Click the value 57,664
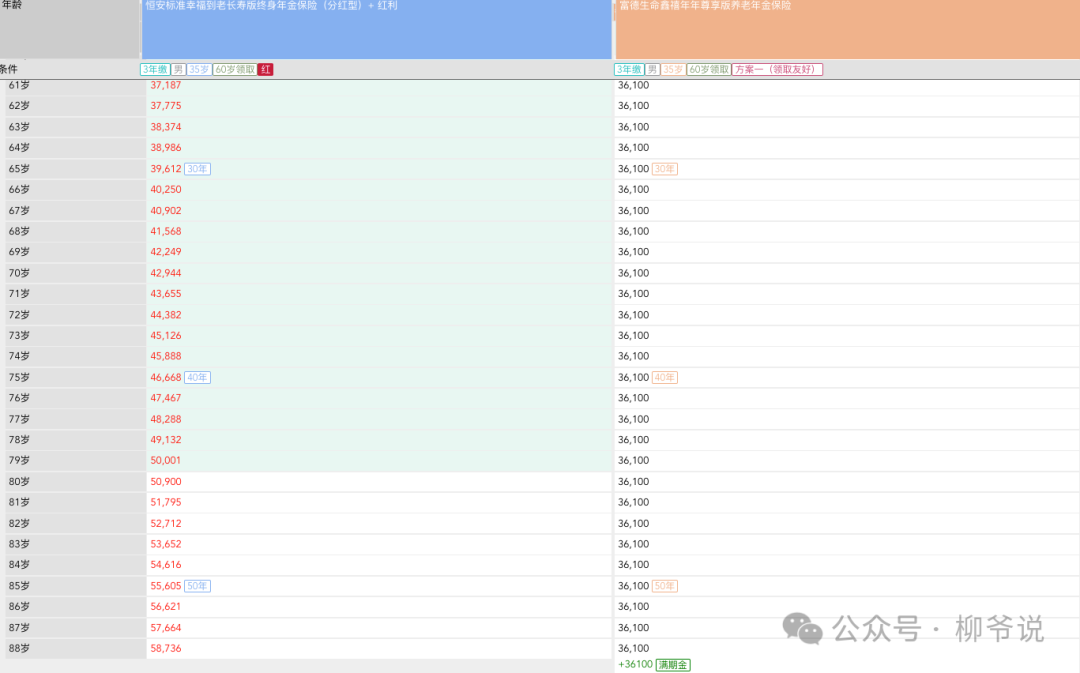 point(166,628)
